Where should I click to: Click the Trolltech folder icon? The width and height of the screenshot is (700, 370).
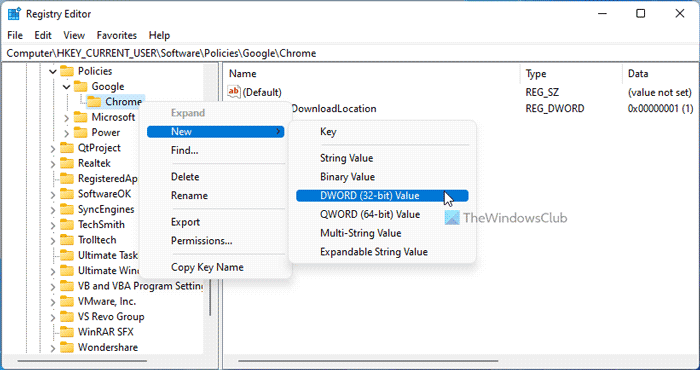(67, 240)
